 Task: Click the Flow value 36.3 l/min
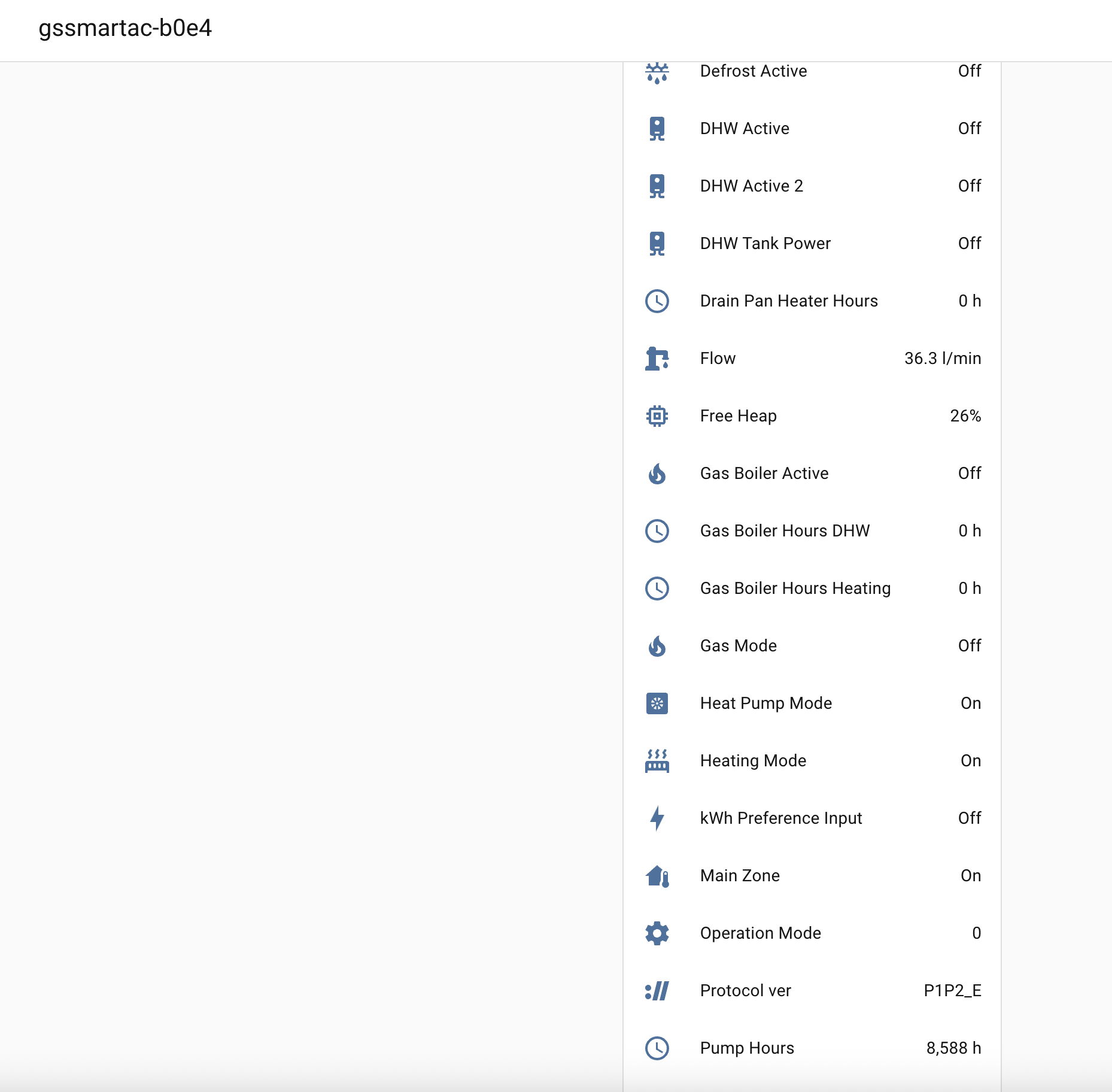click(x=942, y=359)
